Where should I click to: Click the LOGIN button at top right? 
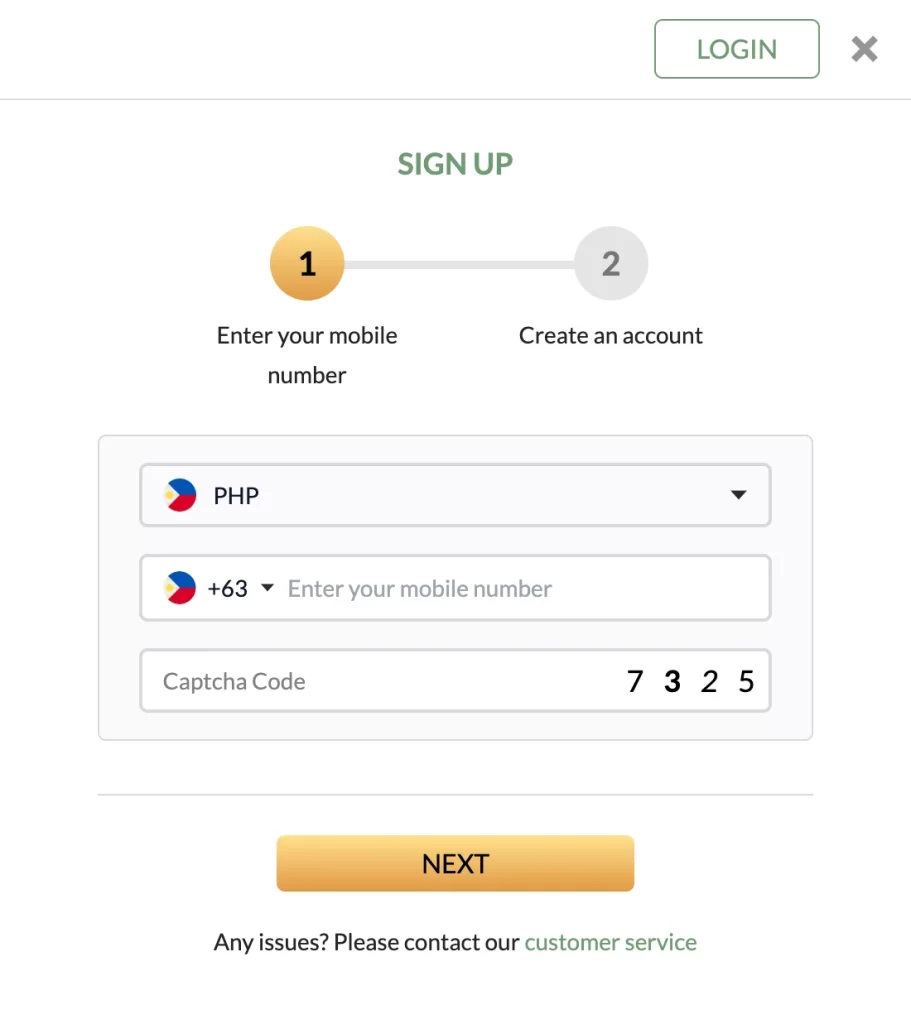(x=736, y=48)
